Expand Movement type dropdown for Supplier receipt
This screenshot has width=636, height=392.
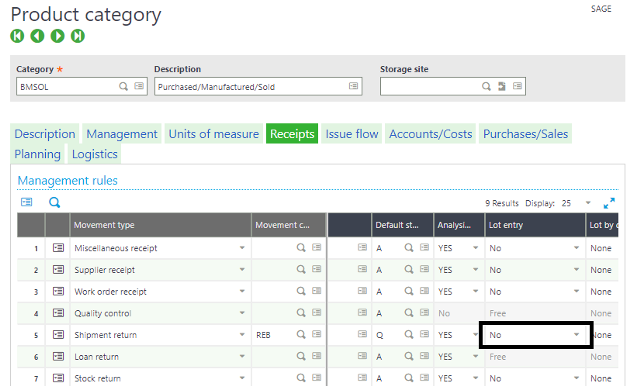(x=242, y=269)
